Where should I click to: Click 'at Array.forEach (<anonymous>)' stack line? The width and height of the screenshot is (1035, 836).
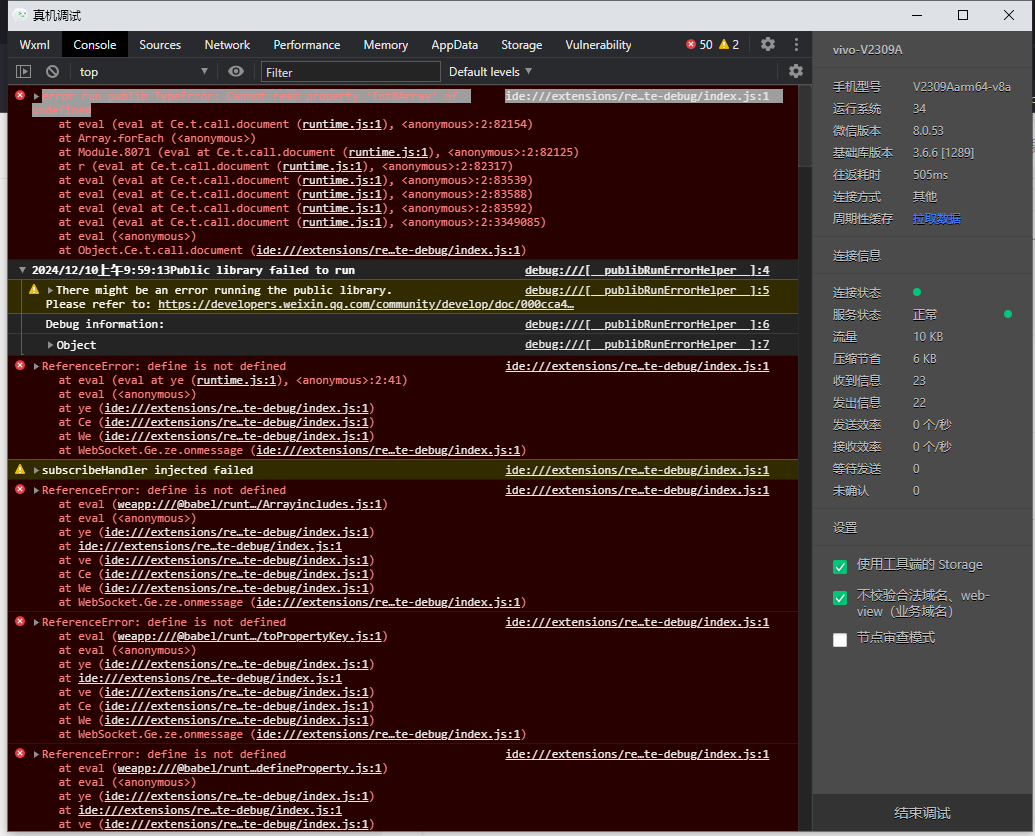coord(157,138)
